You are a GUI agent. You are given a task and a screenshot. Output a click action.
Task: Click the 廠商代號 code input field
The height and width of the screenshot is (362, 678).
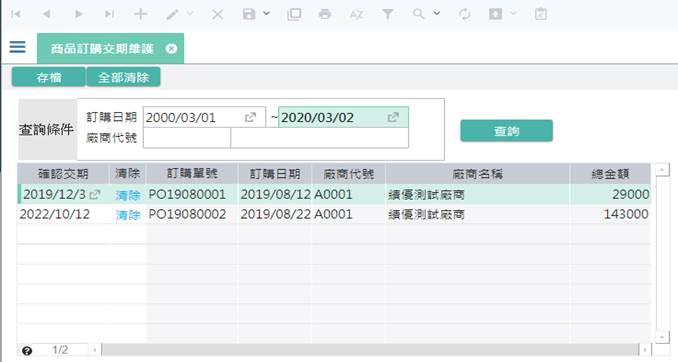click(x=187, y=138)
